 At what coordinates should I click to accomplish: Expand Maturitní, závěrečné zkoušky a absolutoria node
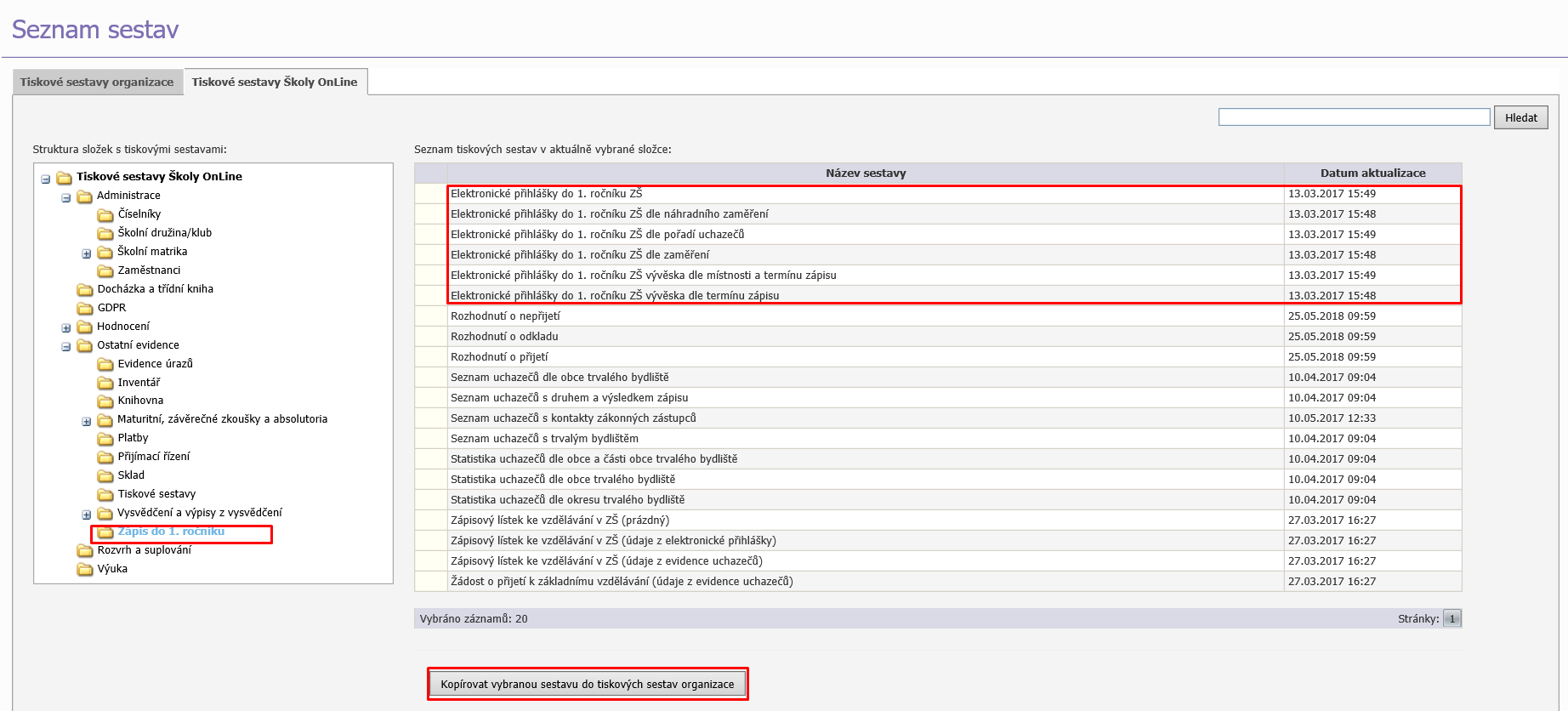87,422
